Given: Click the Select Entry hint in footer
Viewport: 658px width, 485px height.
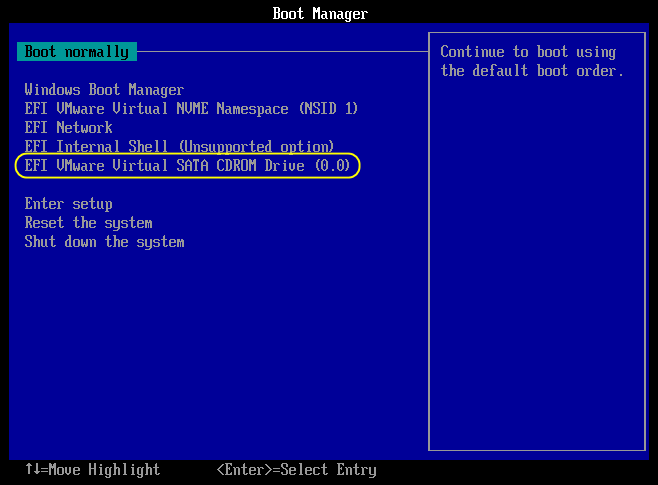Looking at the screenshot, I should tap(328, 470).
